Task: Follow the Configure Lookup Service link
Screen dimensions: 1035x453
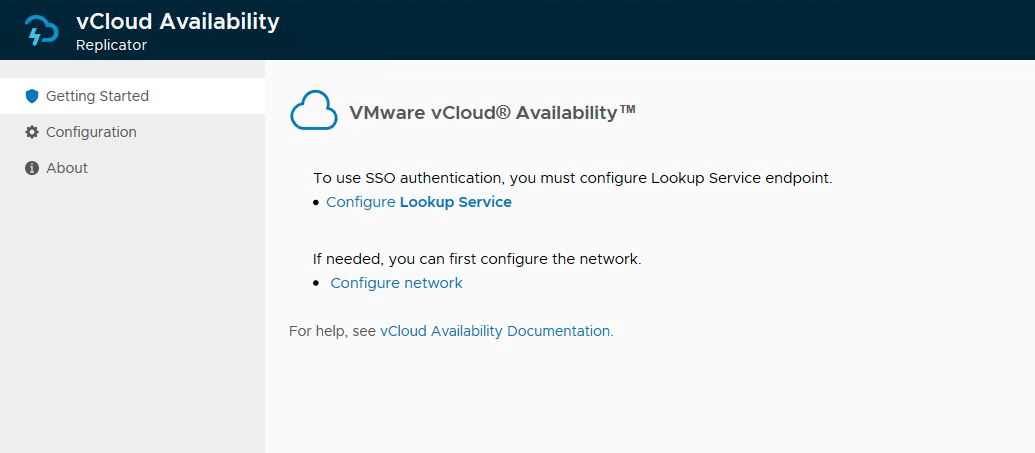Action: 418,202
